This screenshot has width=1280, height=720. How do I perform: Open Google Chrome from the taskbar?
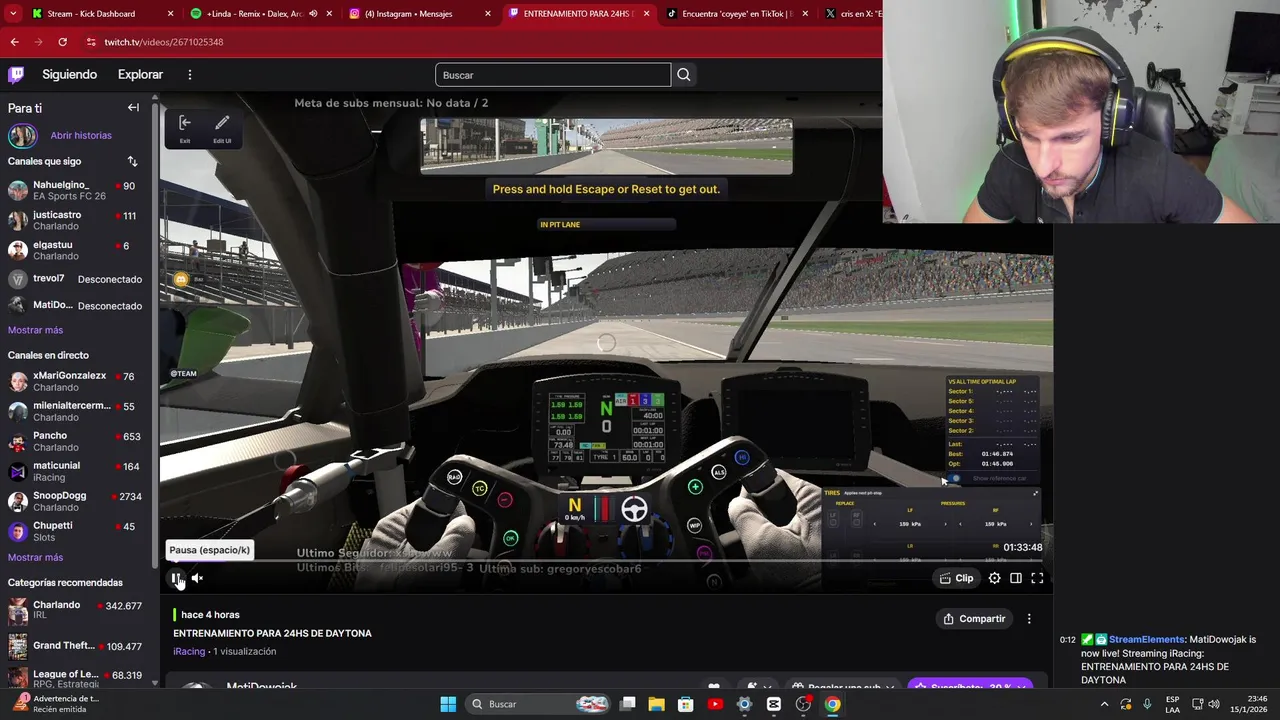pos(832,704)
